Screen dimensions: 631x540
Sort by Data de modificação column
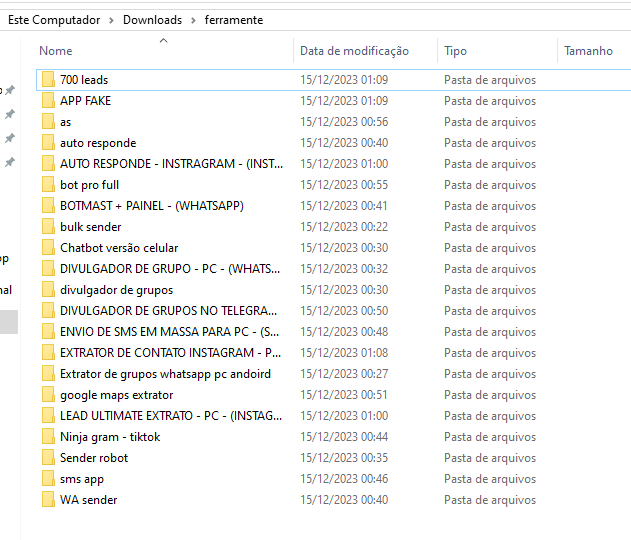[355, 51]
